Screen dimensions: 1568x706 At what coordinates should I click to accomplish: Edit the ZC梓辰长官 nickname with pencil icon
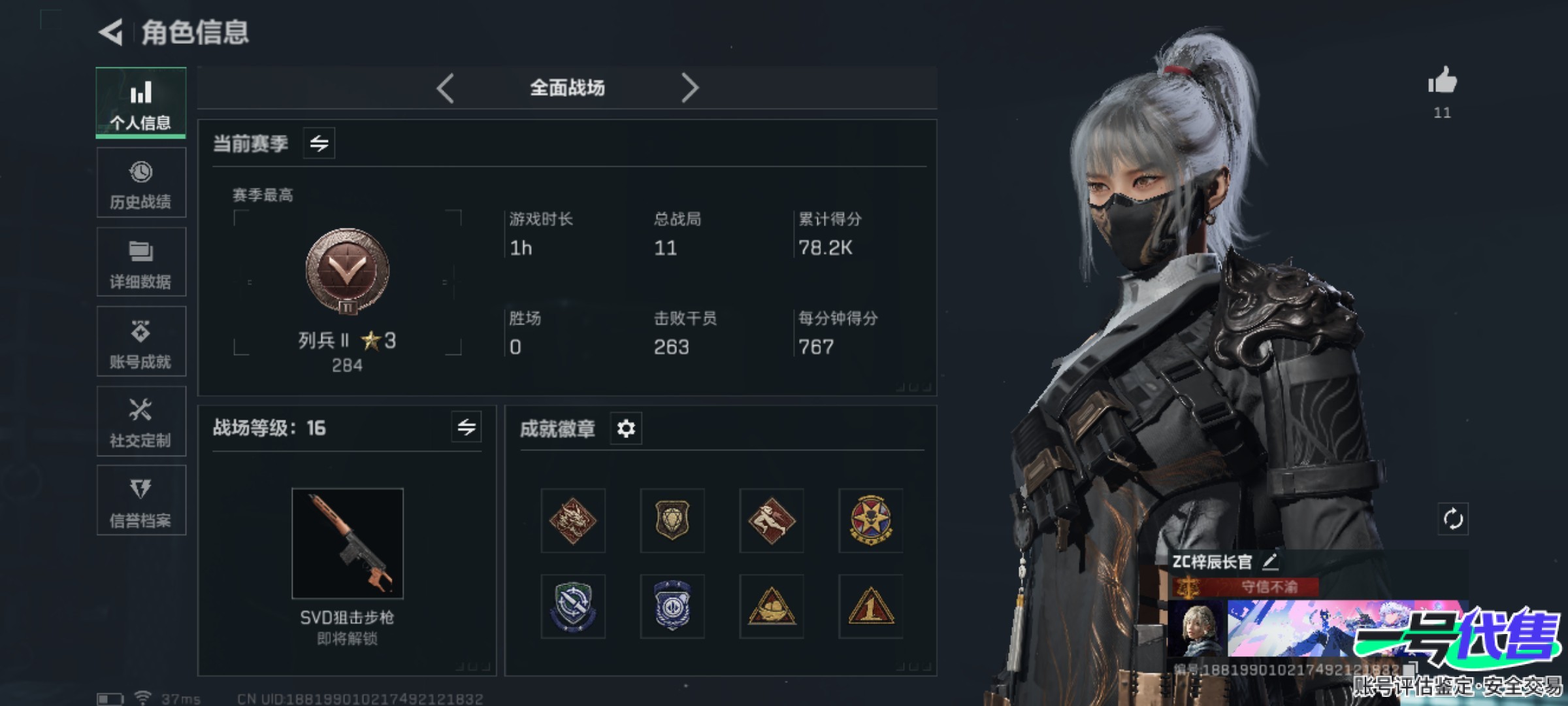[x=1269, y=562]
